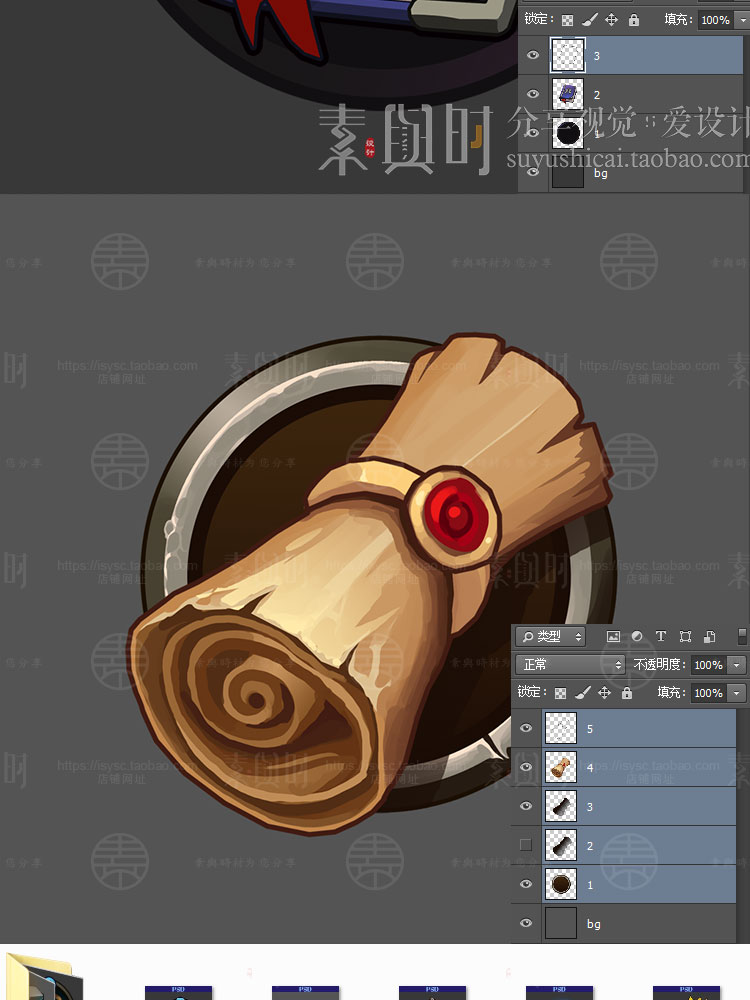This screenshot has height=1000, width=750.
Task: Click layer name 2 in upper panel
Action: (597, 95)
